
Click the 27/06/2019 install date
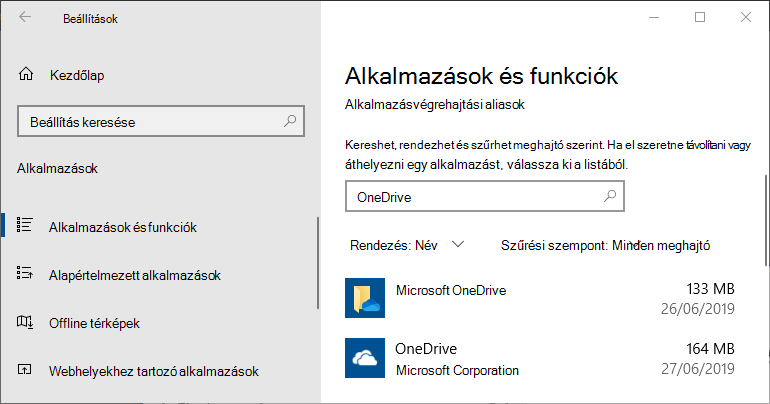point(698,369)
